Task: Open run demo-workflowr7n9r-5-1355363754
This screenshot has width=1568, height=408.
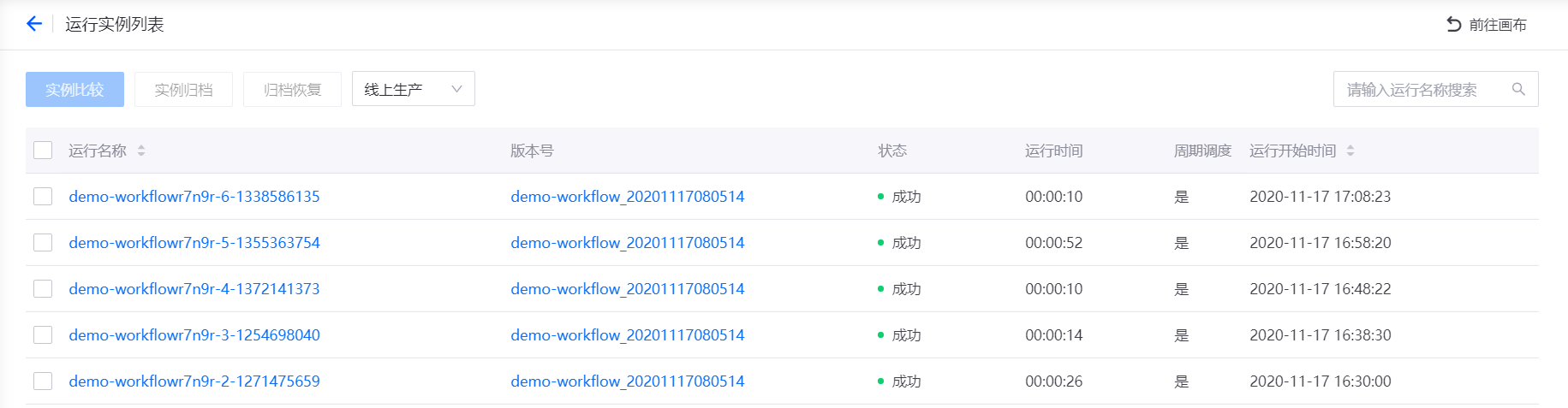Action: (194, 243)
